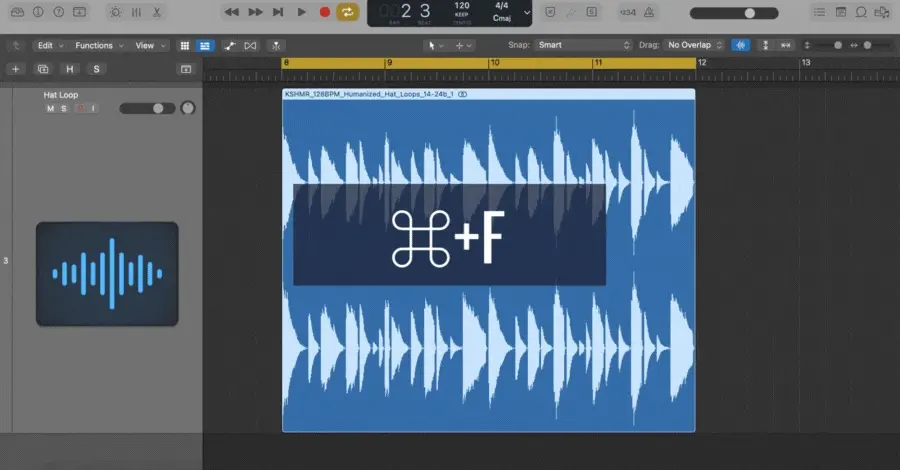Click the 4/4 time signature

click(502, 6)
